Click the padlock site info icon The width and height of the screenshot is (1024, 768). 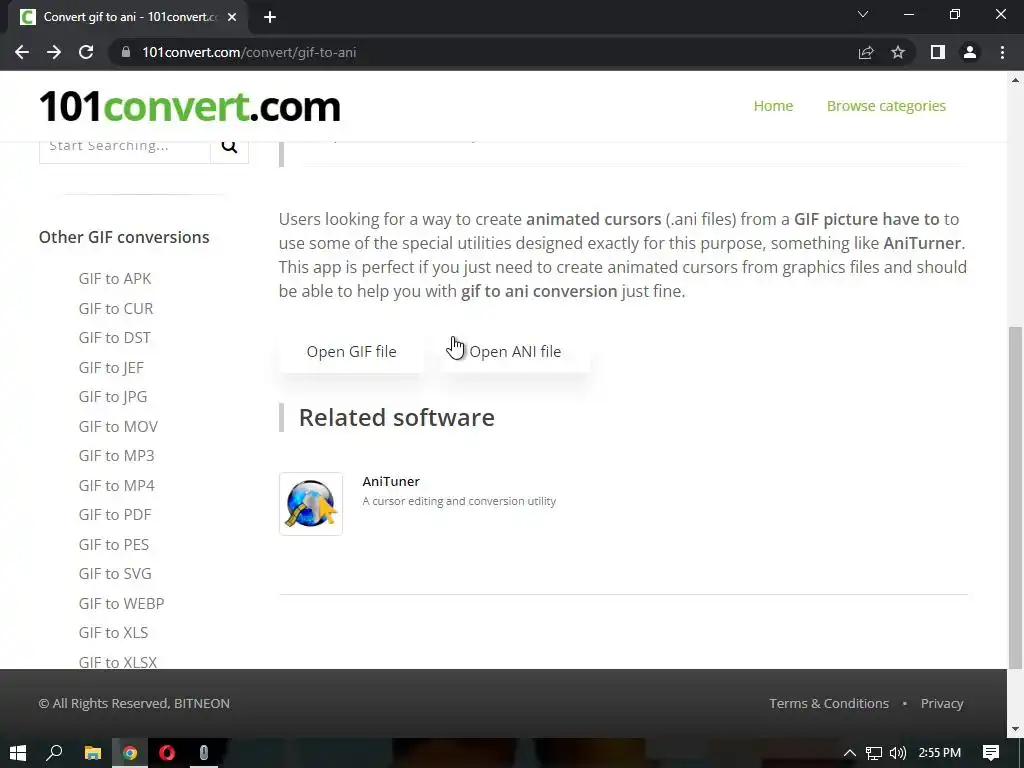coord(126,52)
